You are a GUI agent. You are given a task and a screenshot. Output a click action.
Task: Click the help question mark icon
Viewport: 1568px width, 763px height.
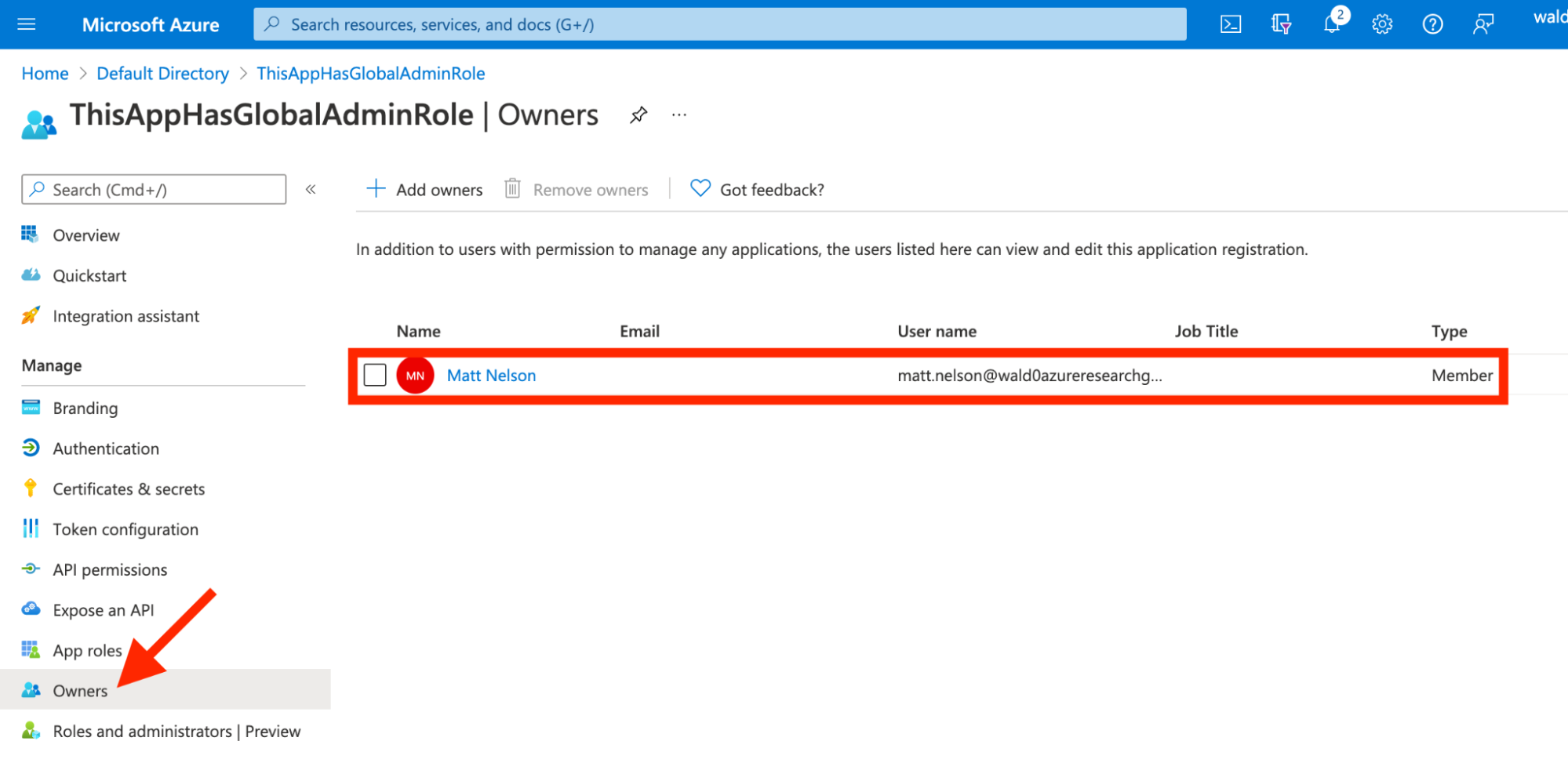pos(1432,24)
